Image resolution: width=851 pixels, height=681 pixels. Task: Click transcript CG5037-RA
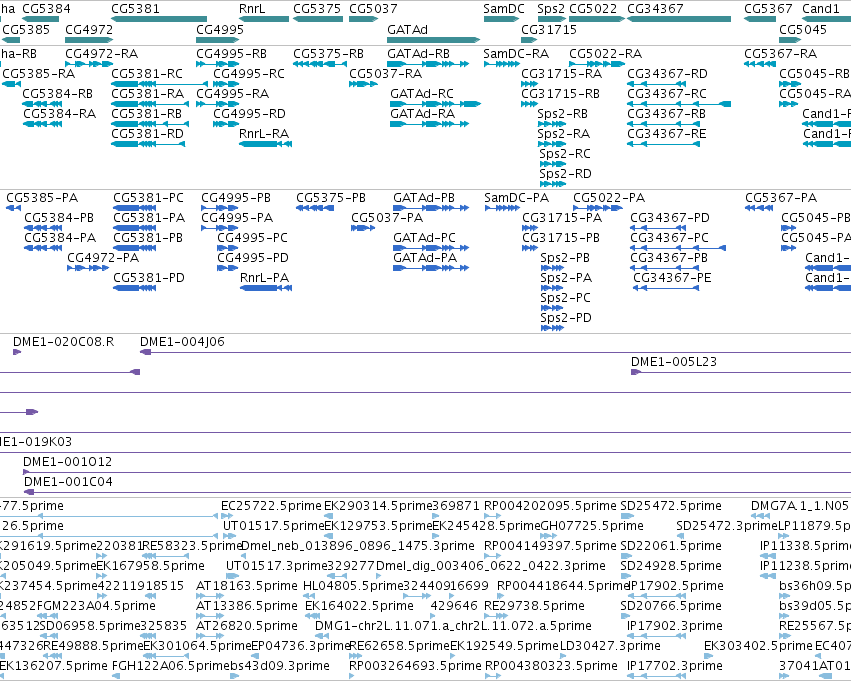point(385,74)
